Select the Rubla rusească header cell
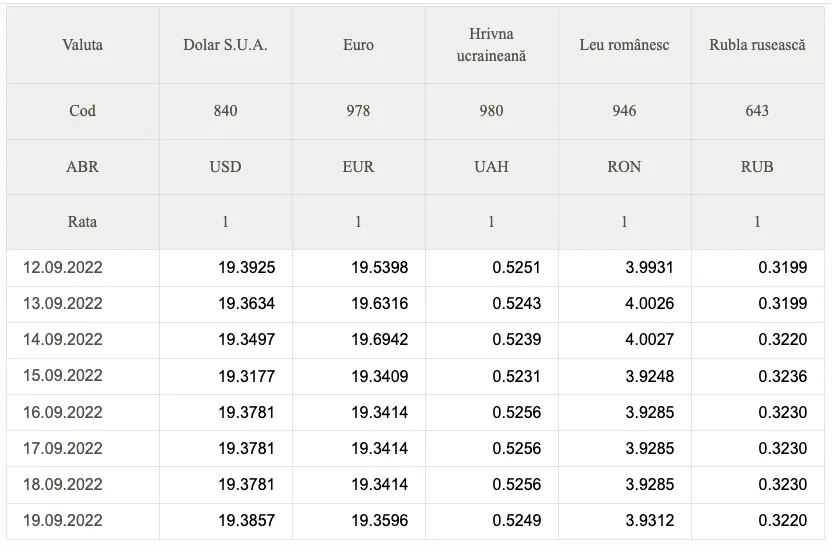832x546 pixels. pyautogui.click(x=758, y=45)
